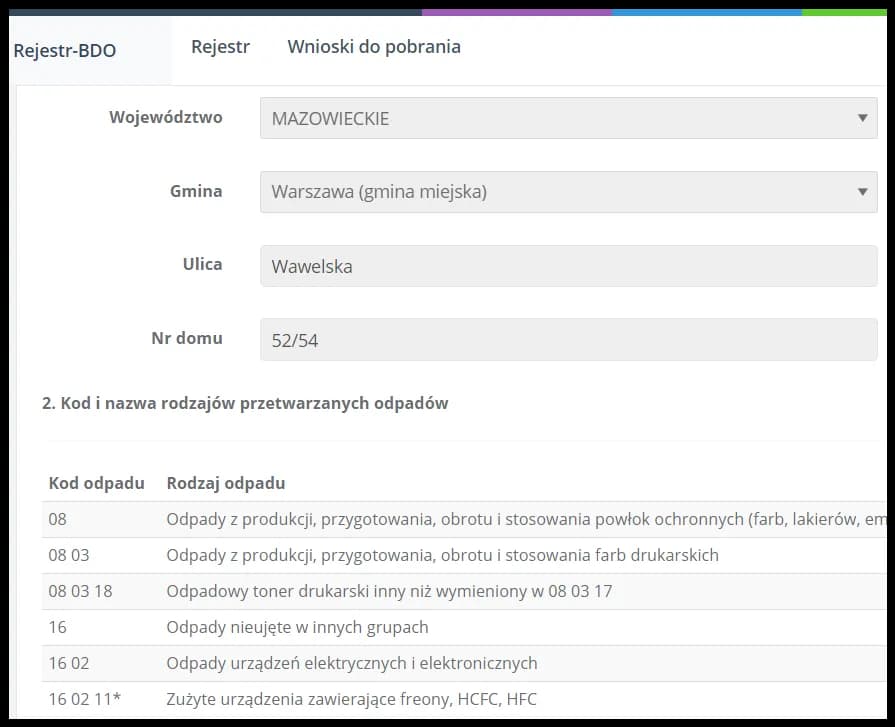Open the Rejestr-BDO tab
Viewport: 895px width, 727px height.
click(x=65, y=50)
